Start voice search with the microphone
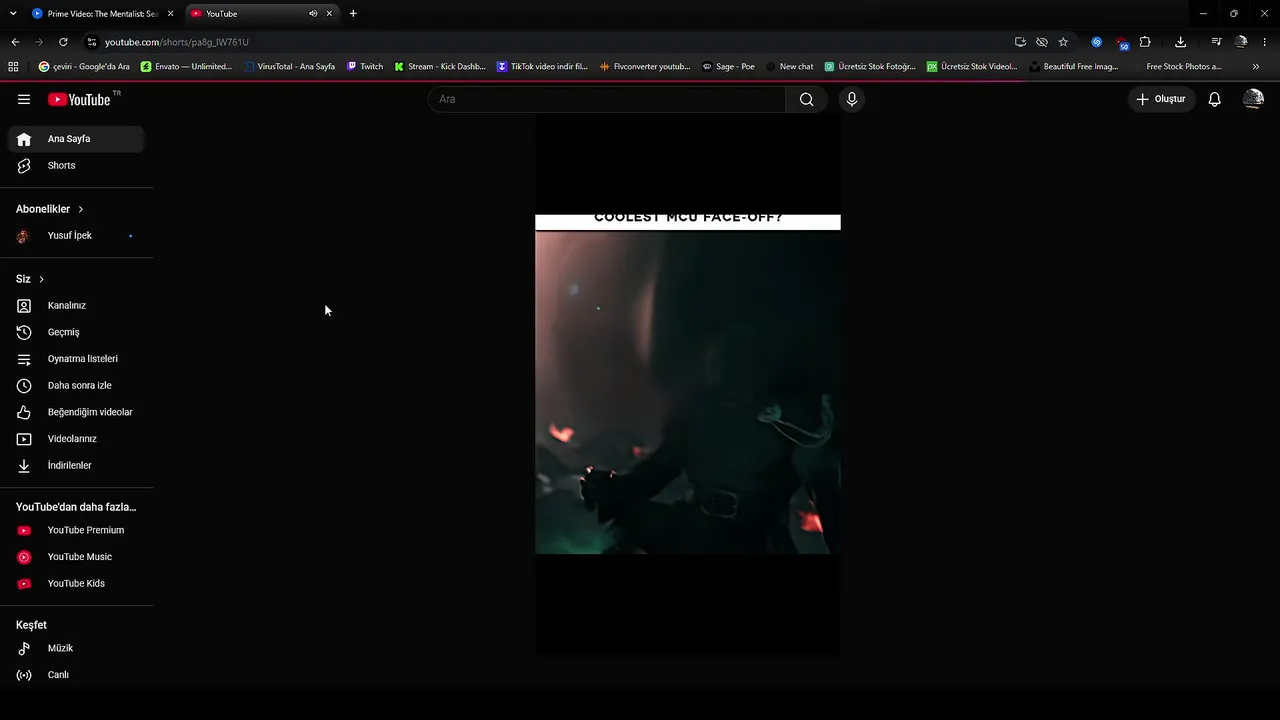The image size is (1280, 720). click(x=852, y=99)
